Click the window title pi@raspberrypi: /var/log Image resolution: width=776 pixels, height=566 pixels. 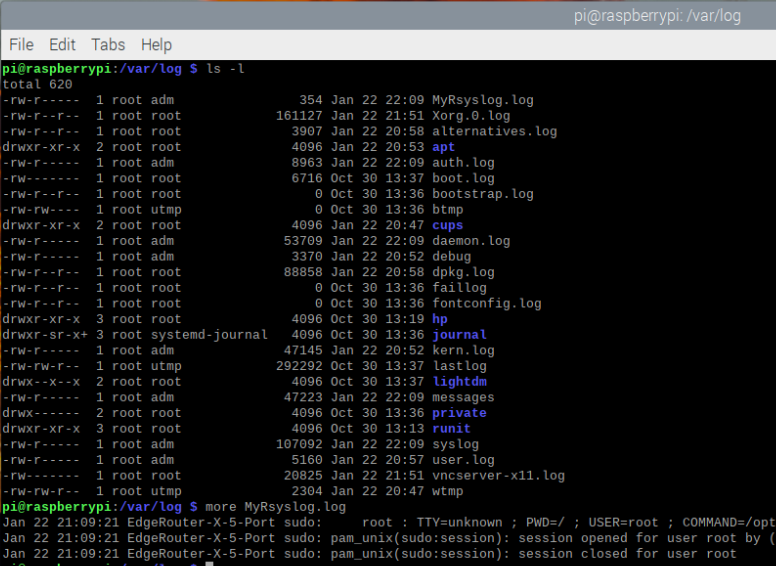tap(657, 16)
